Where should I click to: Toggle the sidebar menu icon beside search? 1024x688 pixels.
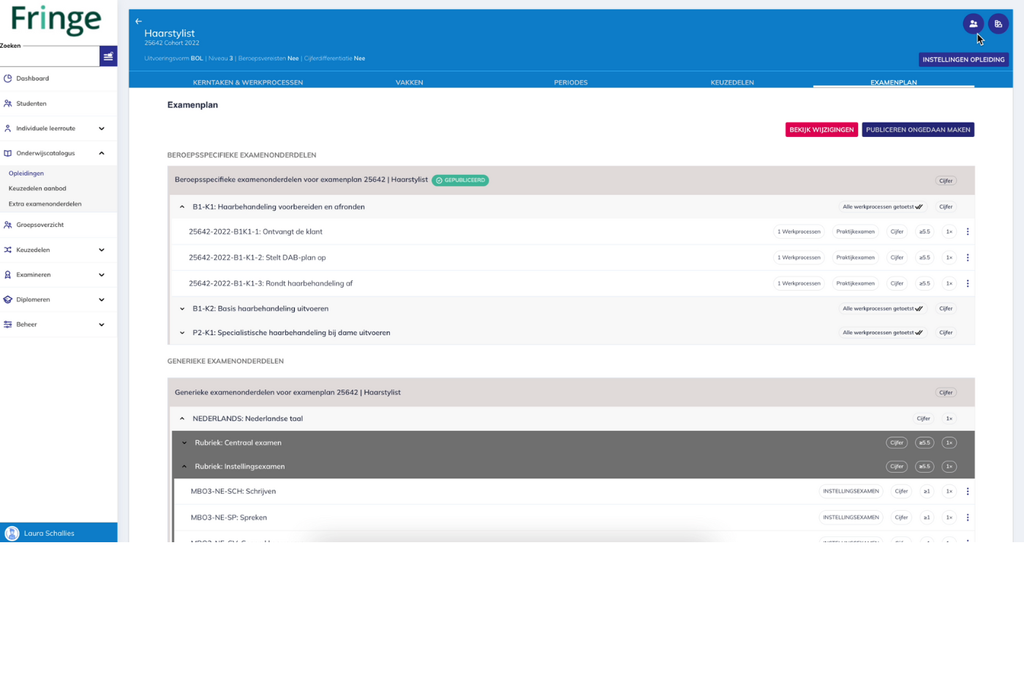point(108,57)
